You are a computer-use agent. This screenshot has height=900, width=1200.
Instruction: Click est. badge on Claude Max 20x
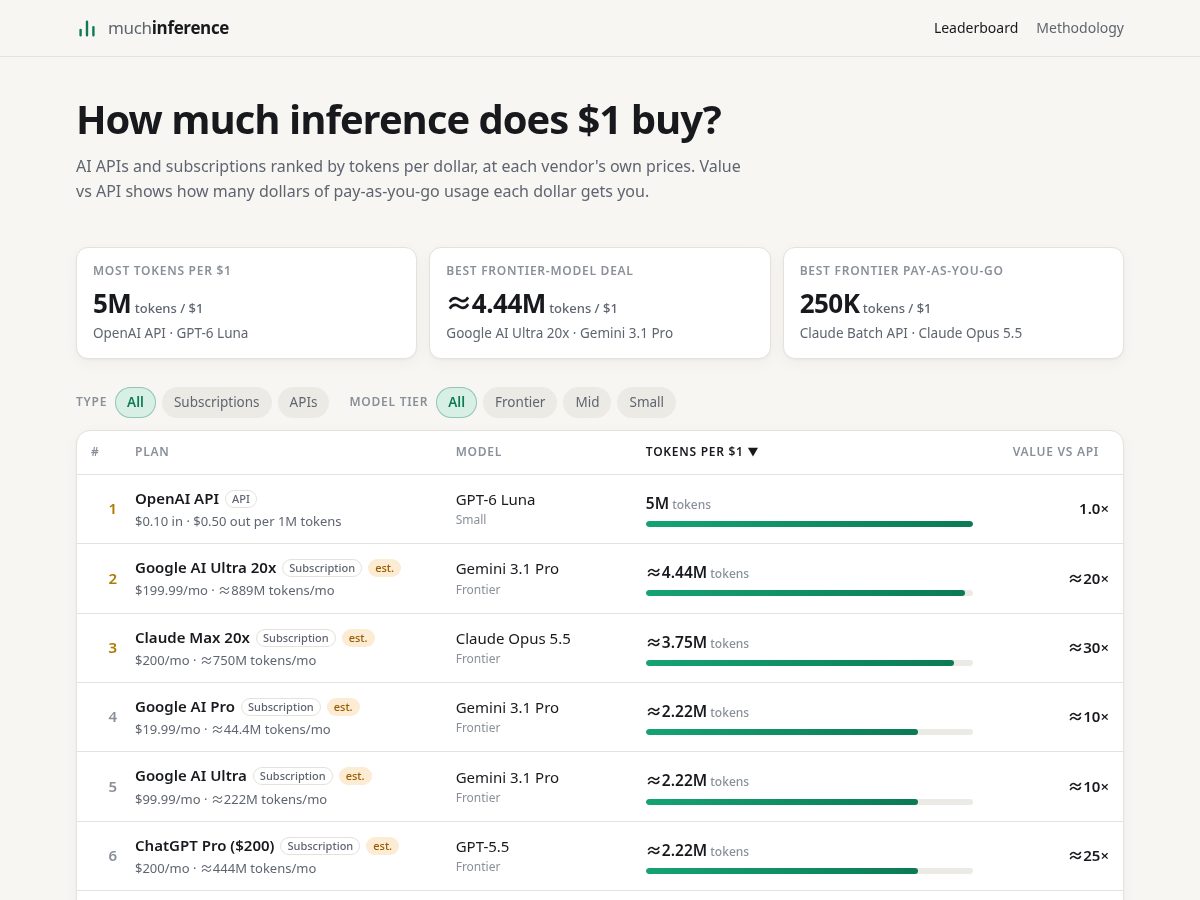click(358, 638)
